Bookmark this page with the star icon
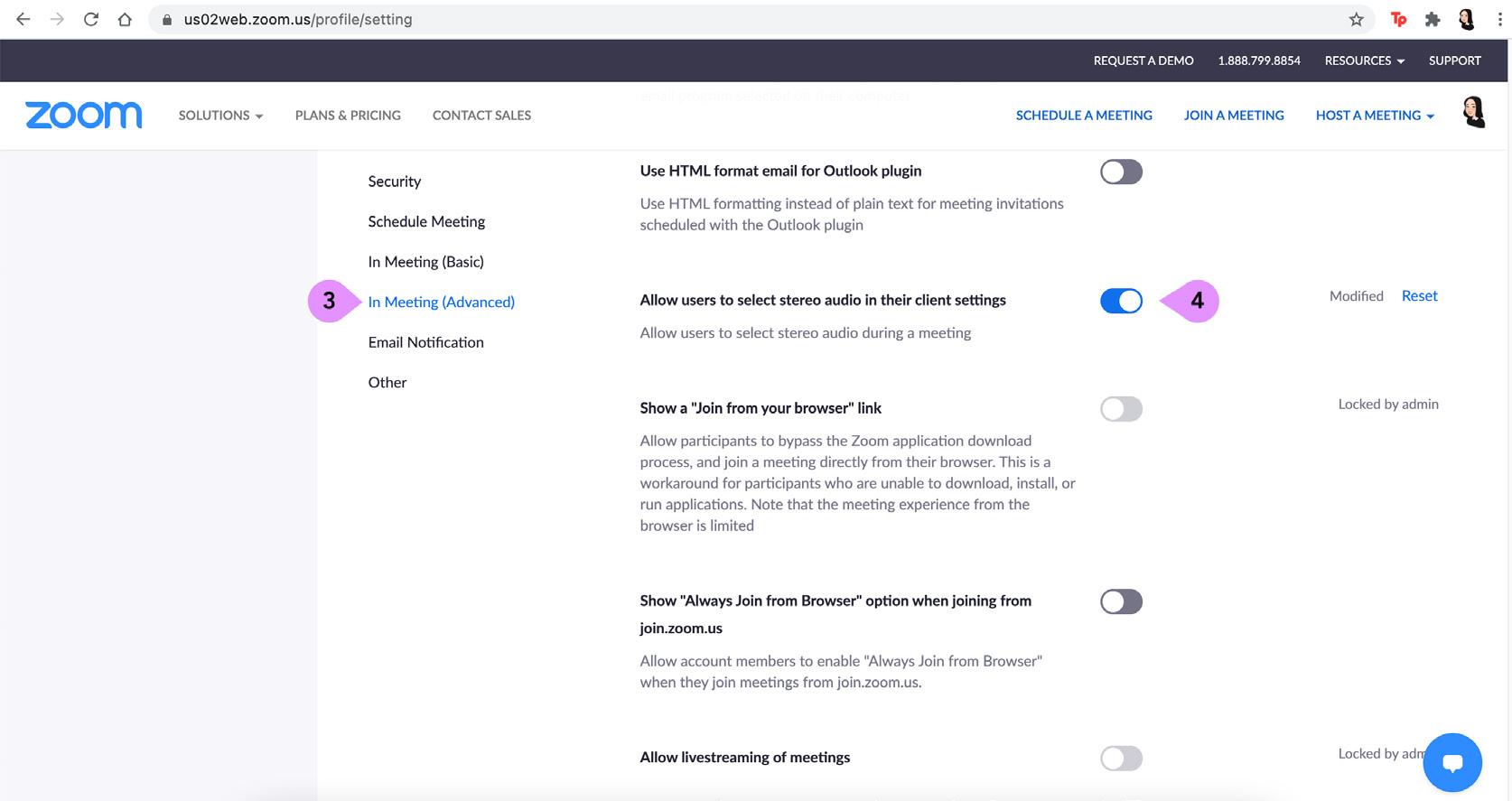The height and width of the screenshot is (801, 1512). [1356, 19]
